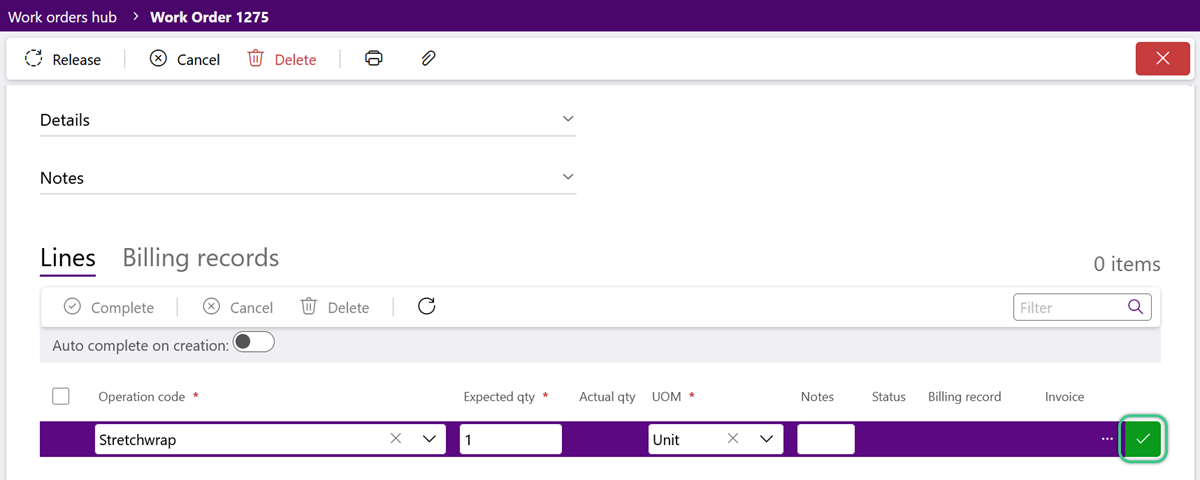The image size is (1200, 480).
Task: Open the row's three-dots more options
Action: click(x=1107, y=439)
